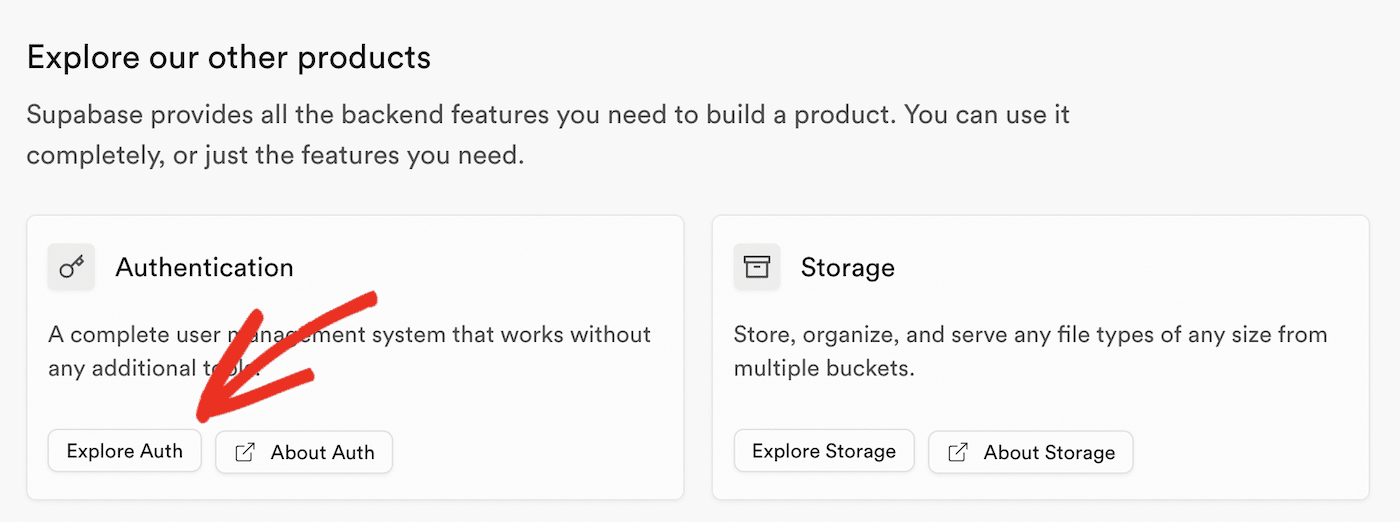Click the Storage archive box icon
This screenshot has height=522, width=1400.
(x=757, y=267)
